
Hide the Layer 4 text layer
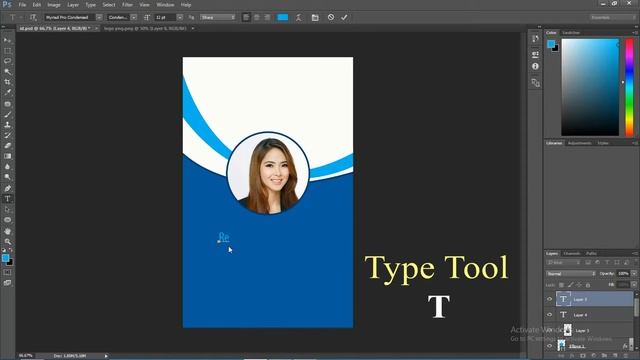549,315
